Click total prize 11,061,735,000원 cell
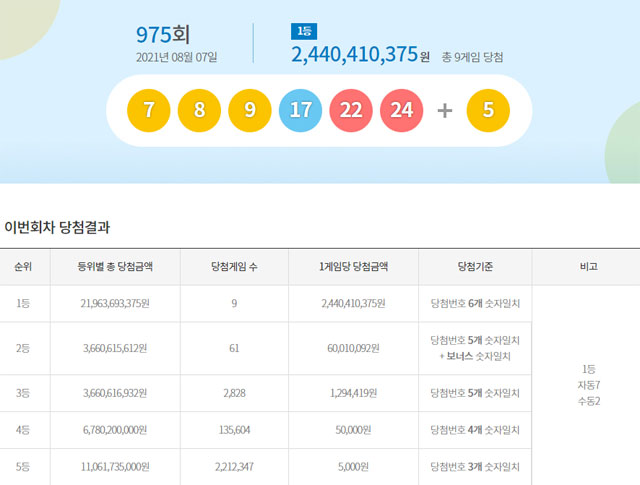Screen dimensions: 640x485 point(115,467)
